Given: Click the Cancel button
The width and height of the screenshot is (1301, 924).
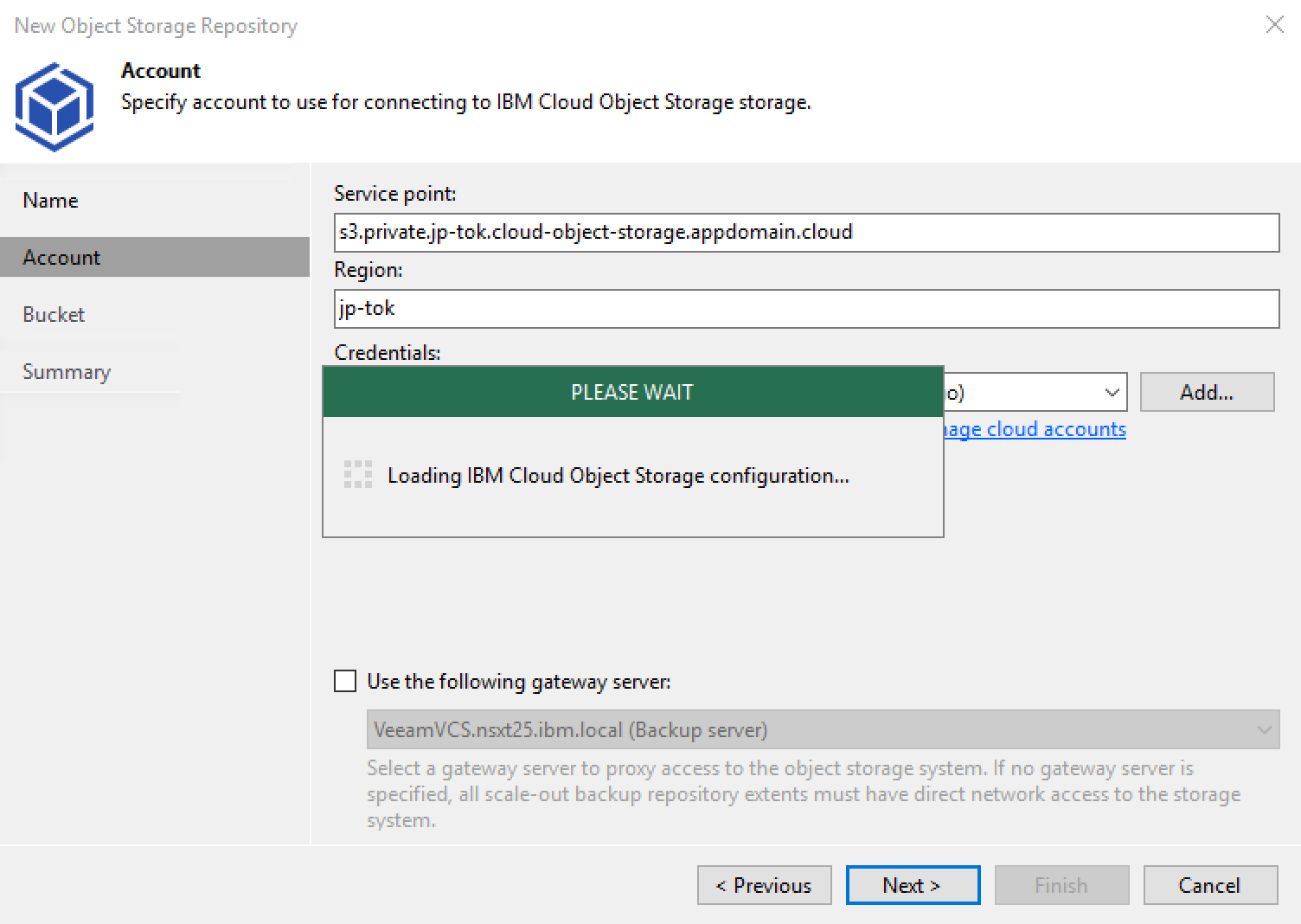Looking at the screenshot, I should [1209, 885].
